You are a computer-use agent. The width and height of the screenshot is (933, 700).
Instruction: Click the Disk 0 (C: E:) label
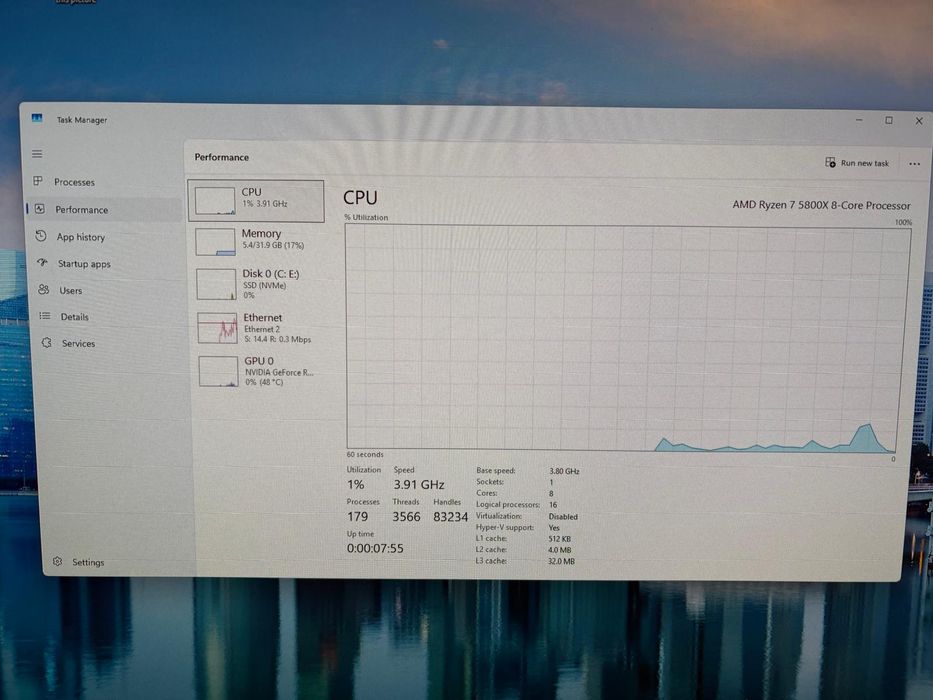click(271, 274)
